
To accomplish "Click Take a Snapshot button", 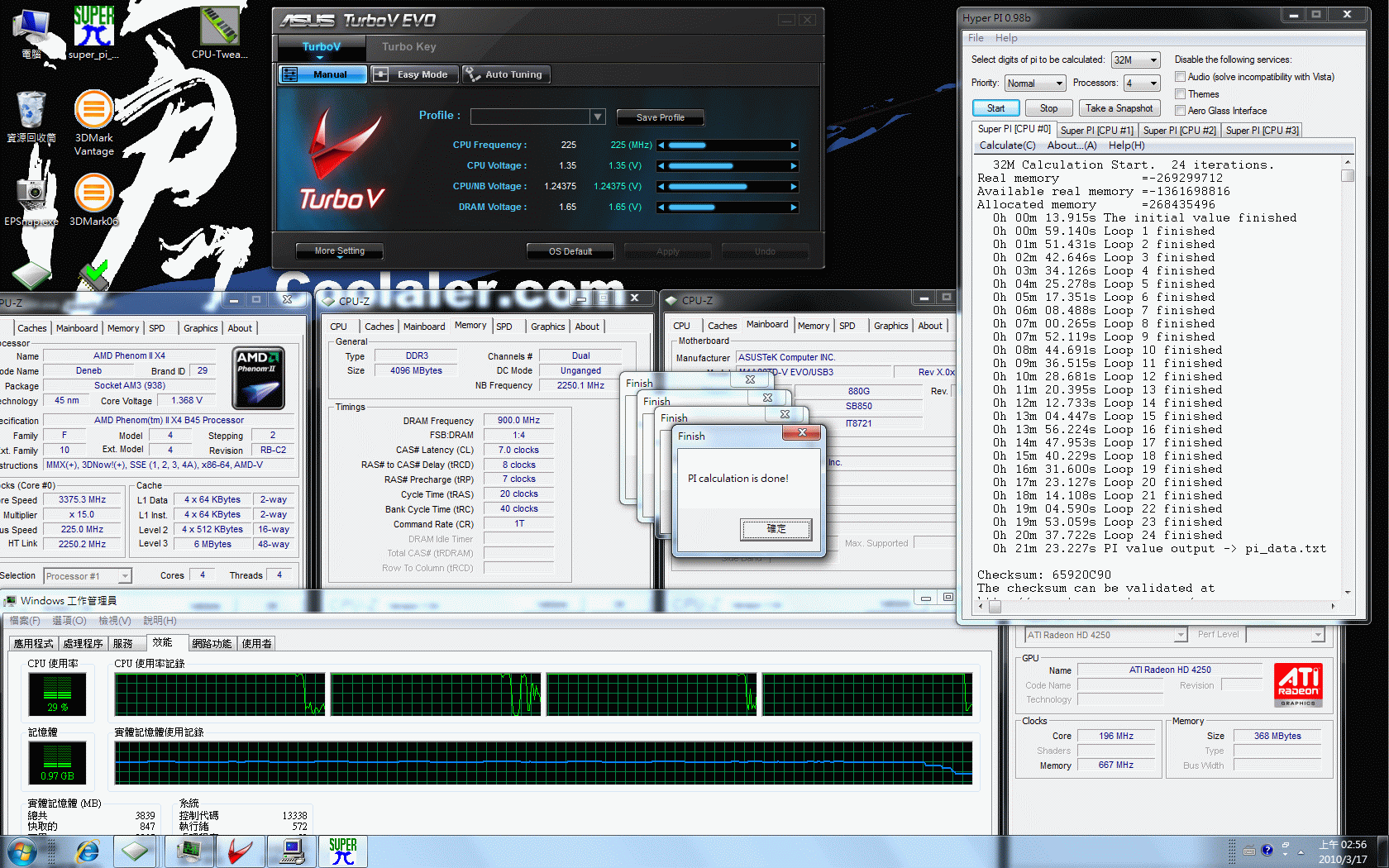I will pos(1119,108).
